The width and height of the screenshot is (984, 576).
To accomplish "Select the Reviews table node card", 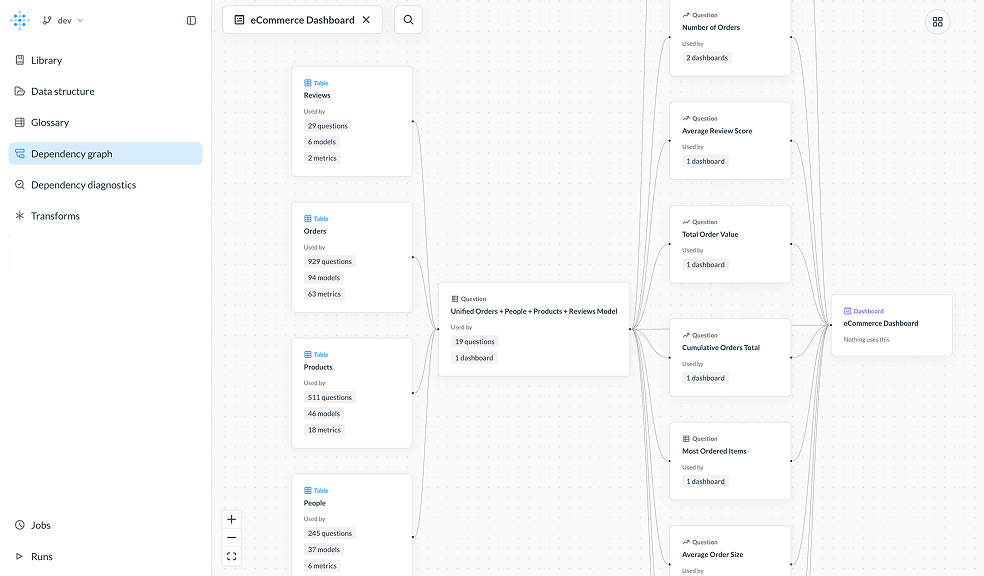I will [x=352, y=120].
